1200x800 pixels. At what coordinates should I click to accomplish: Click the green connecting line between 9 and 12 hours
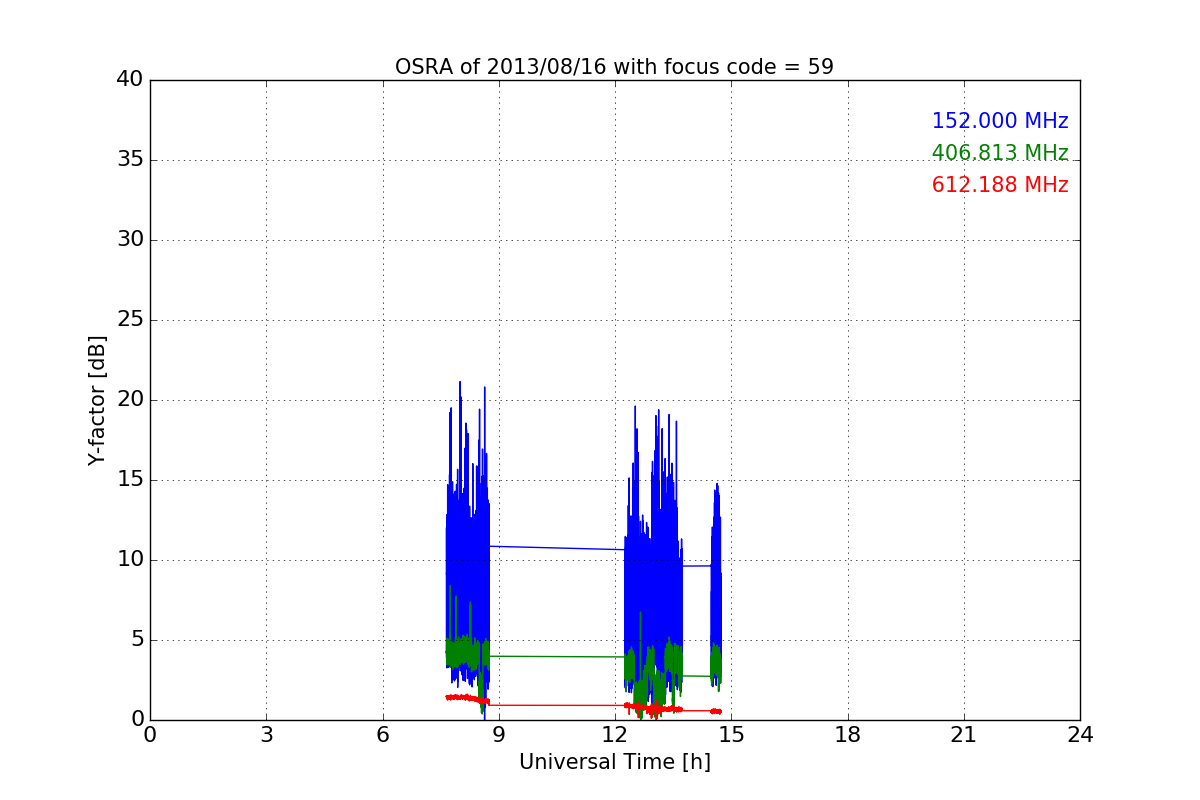tap(557, 657)
